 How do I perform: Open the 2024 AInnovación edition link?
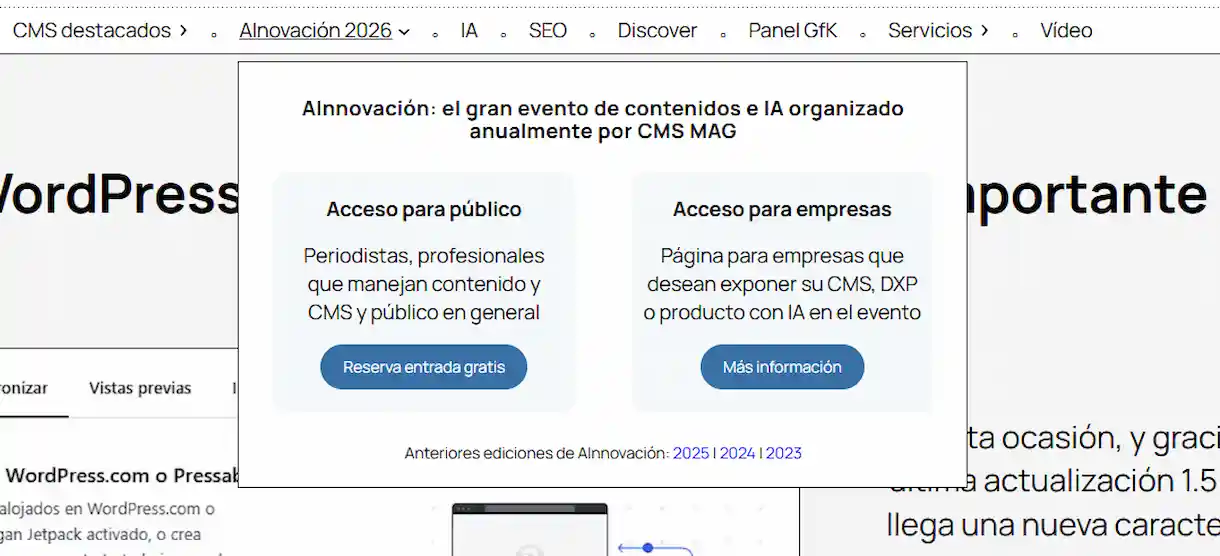point(737,453)
